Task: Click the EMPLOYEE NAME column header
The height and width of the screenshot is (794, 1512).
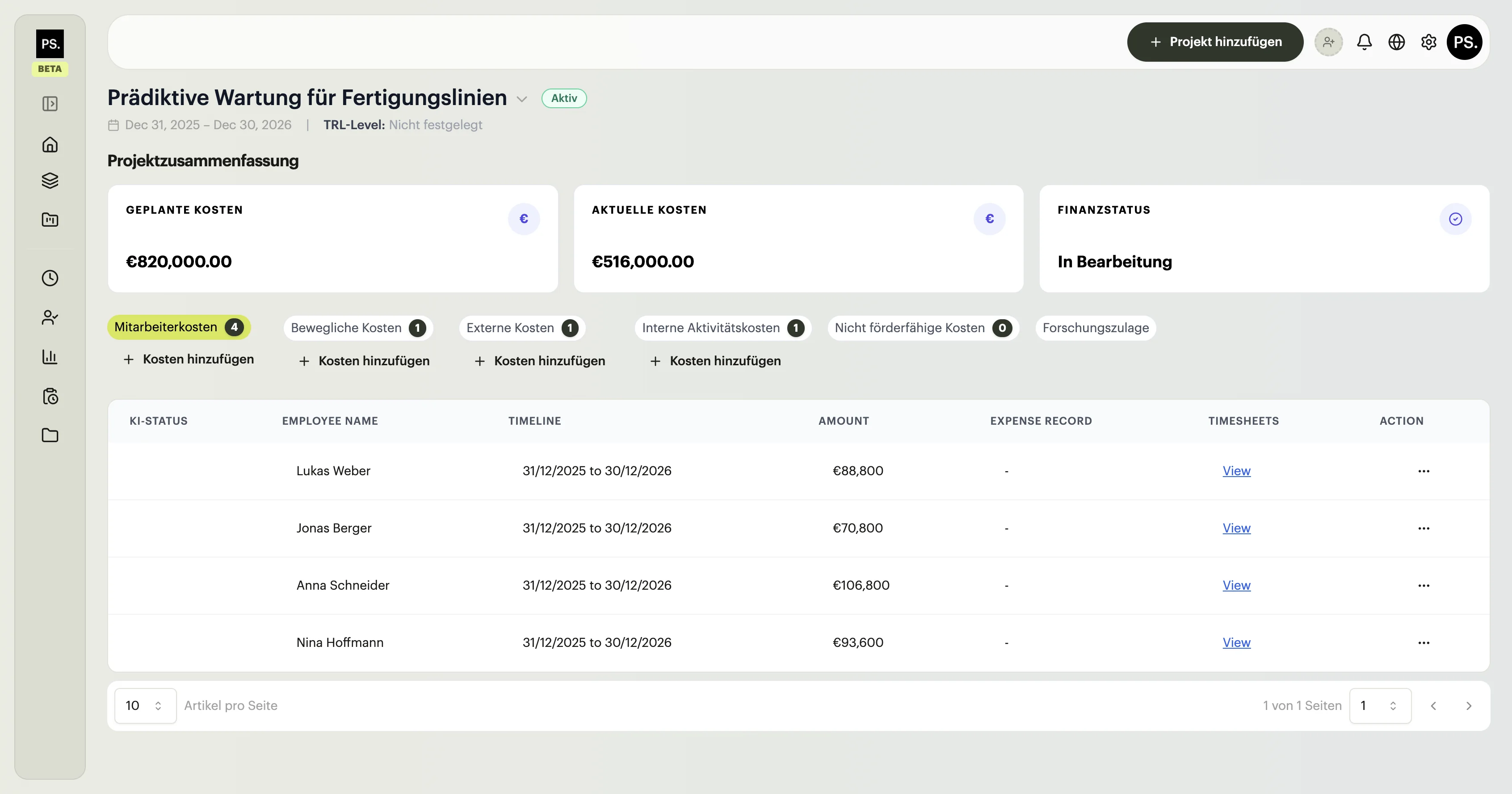Action: tap(330, 421)
